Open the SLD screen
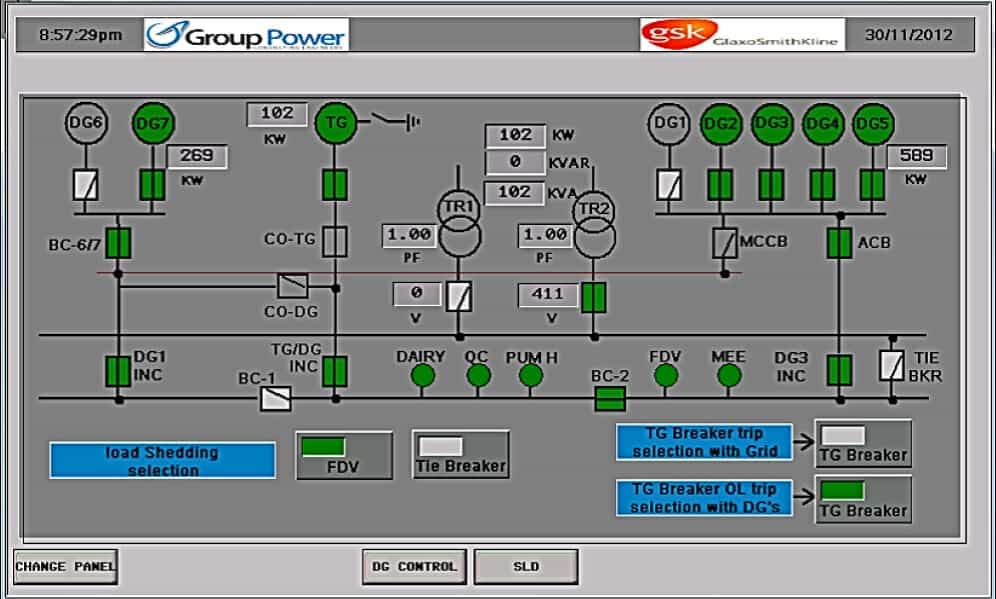 [526, 567]
